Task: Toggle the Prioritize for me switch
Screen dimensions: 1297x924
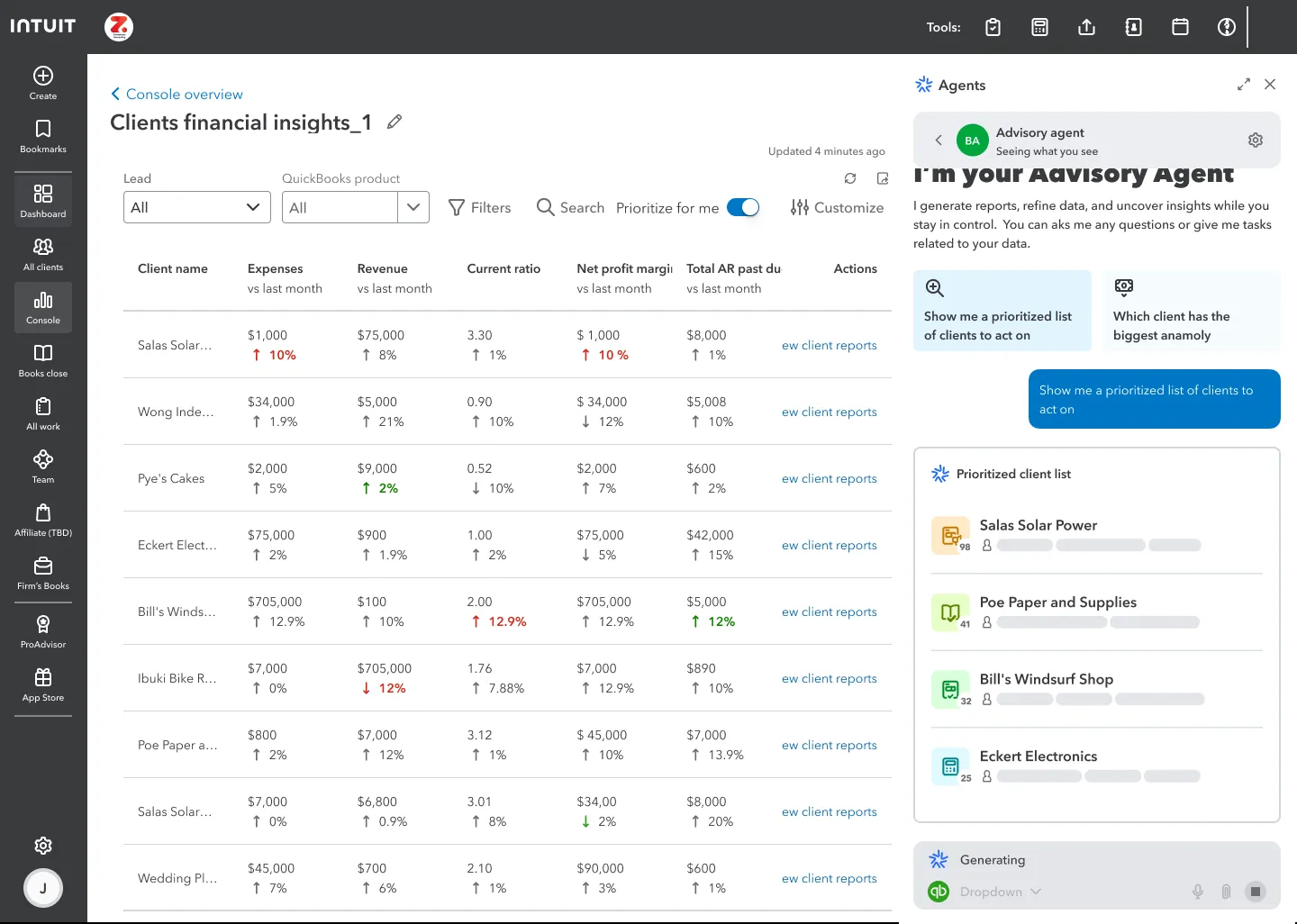Action: [x=743, y=207]
